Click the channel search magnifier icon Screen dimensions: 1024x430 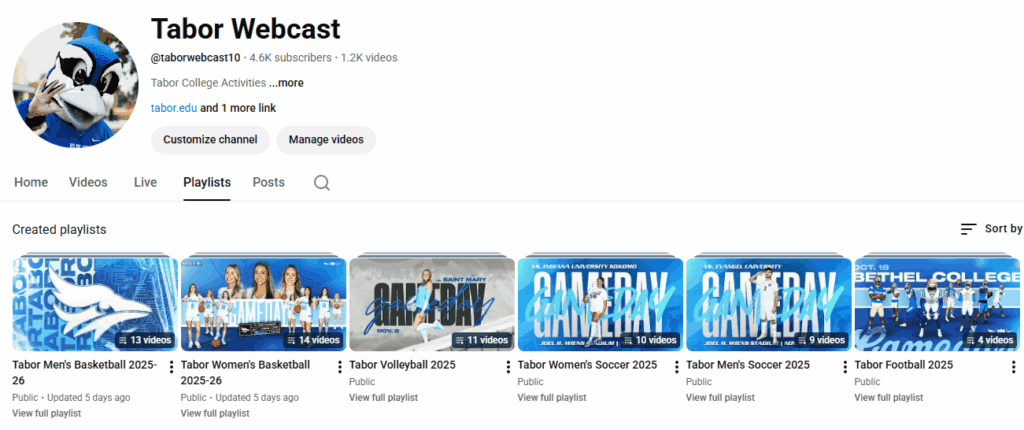click(321, 182)
